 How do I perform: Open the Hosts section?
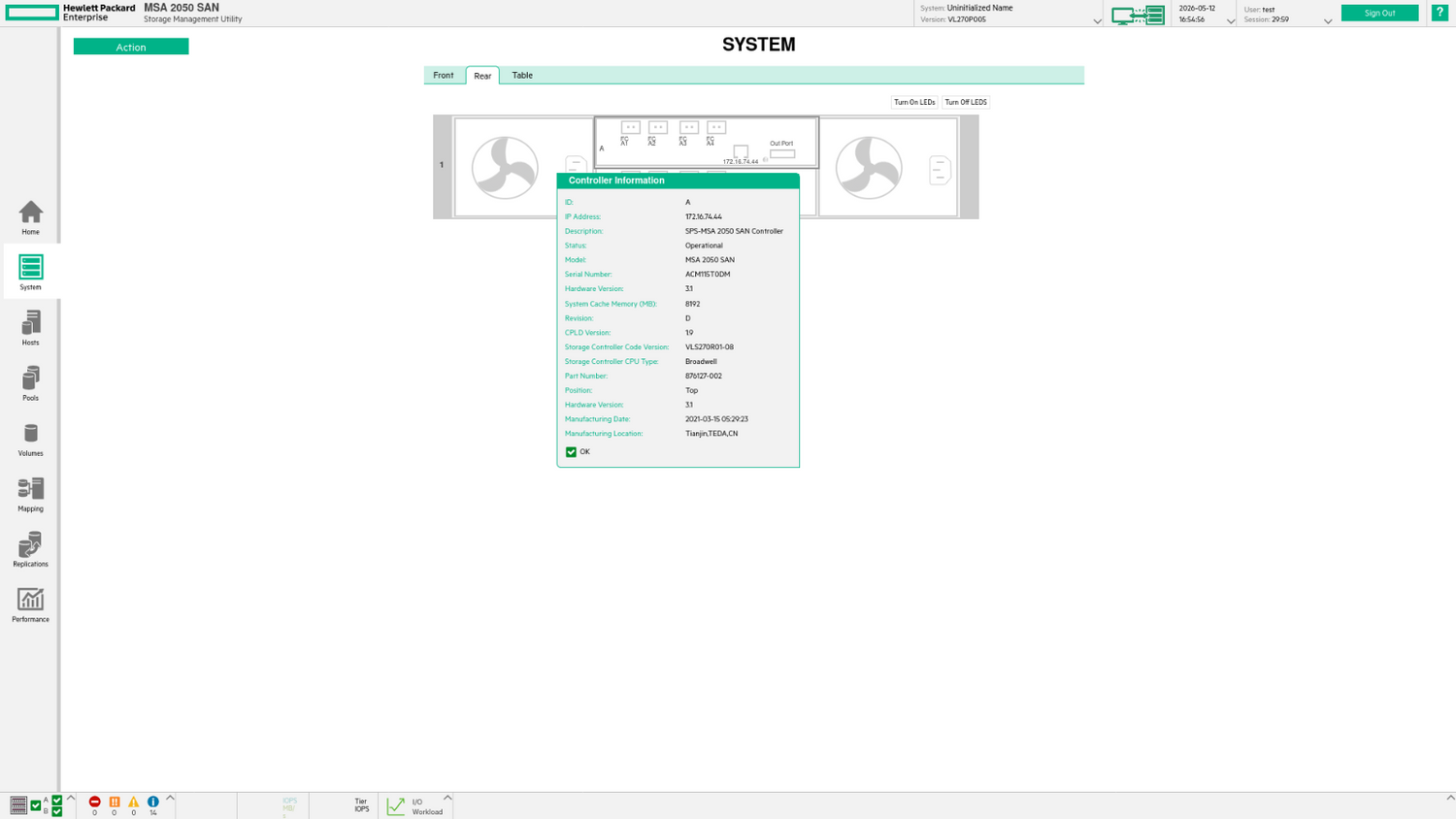(31, 328)
